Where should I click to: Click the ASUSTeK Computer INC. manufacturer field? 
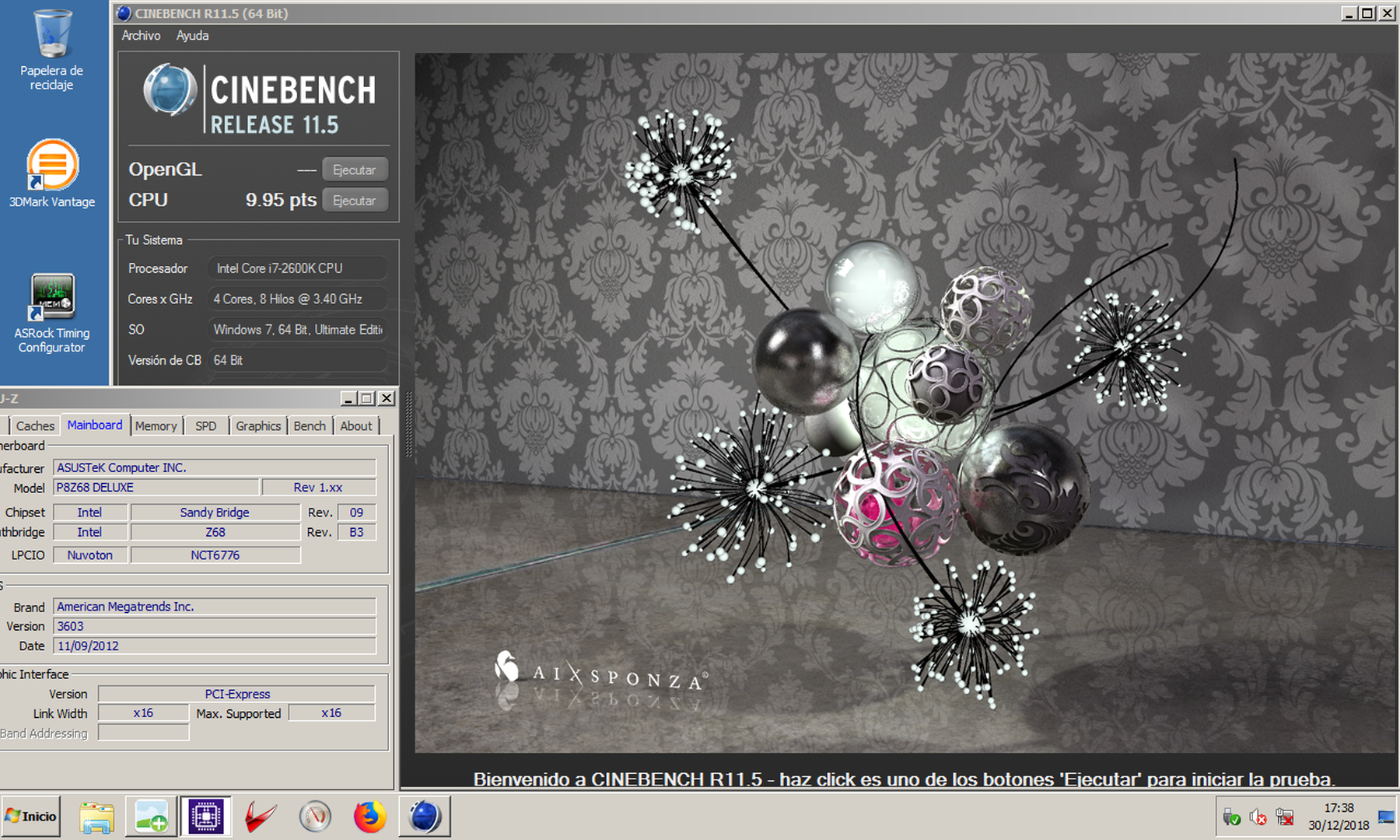215,467
